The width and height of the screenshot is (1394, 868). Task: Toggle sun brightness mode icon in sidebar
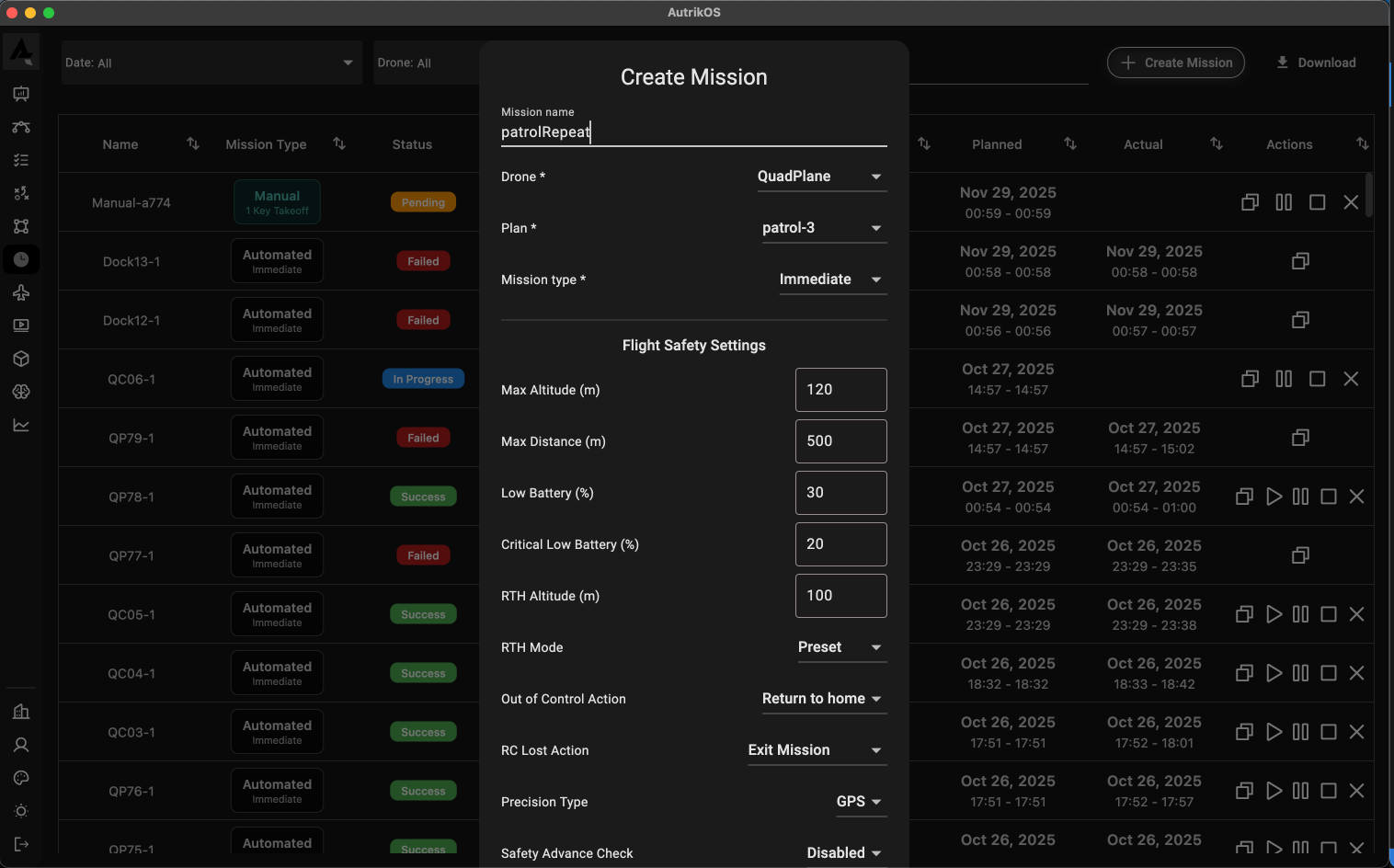click(21, 811)
